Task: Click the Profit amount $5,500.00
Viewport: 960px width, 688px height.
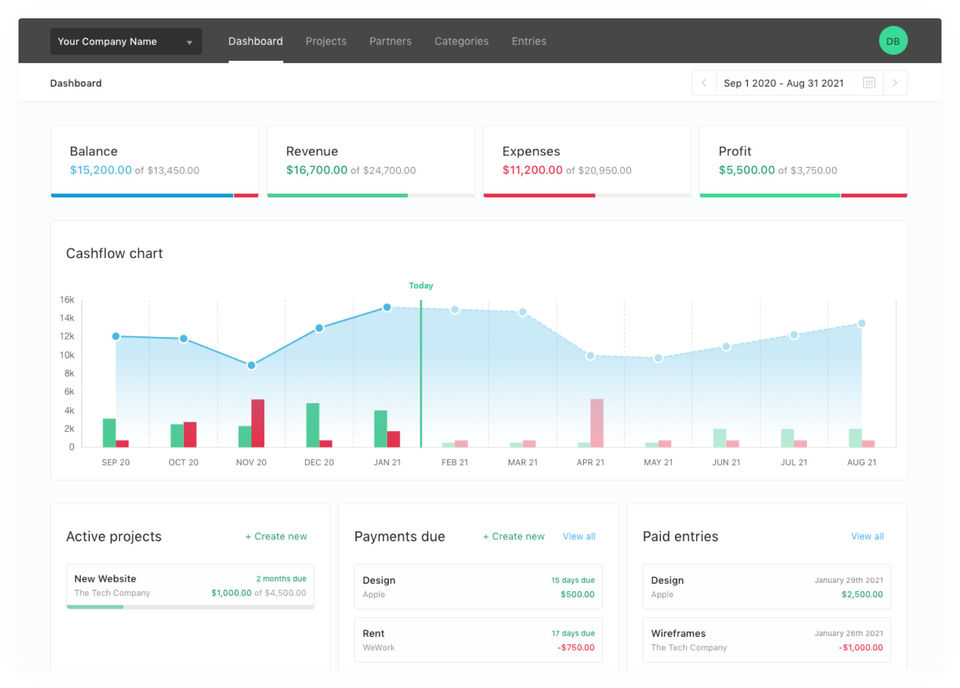Action: pos(746,170)
